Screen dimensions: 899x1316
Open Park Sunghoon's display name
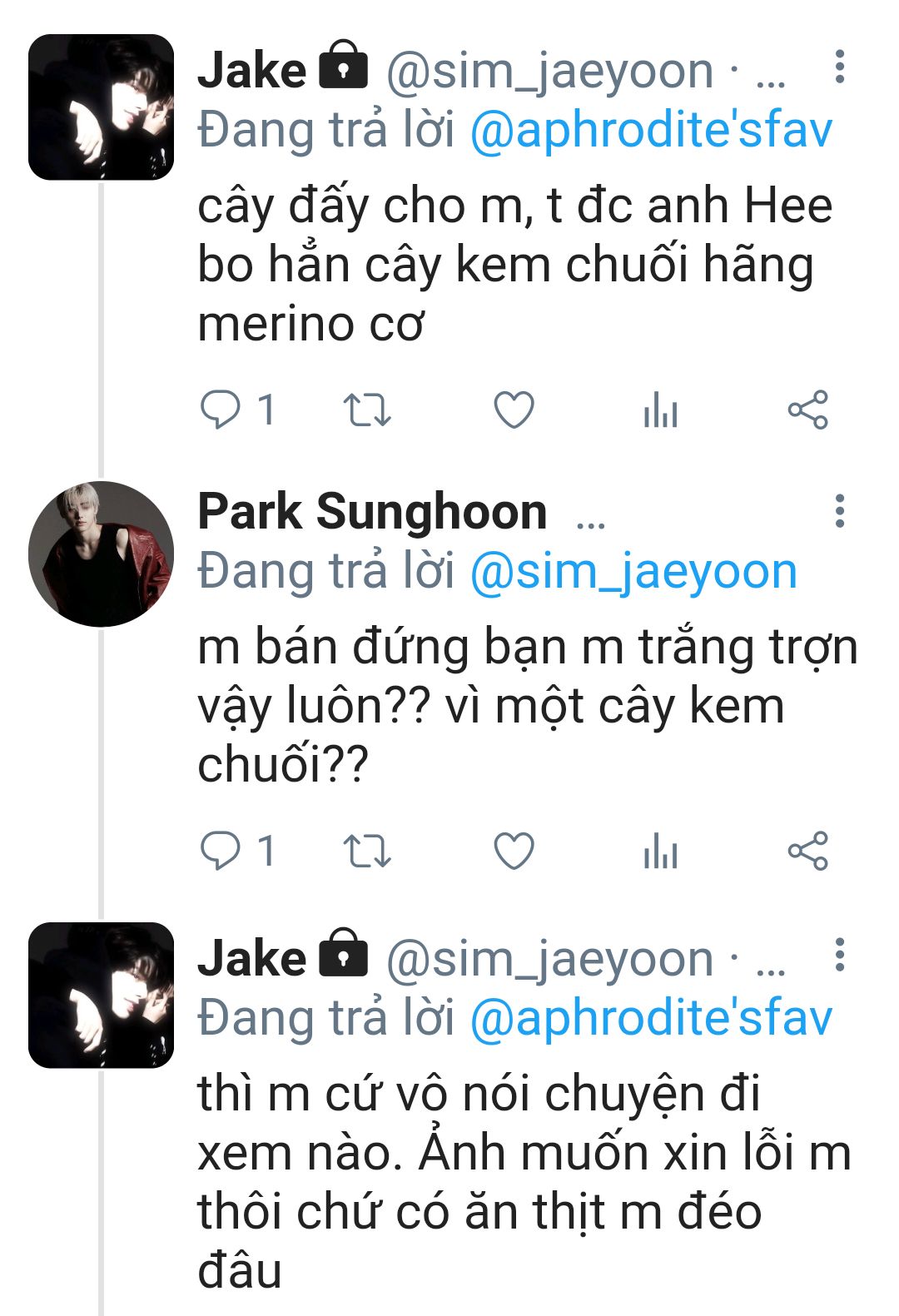click(372, 511)
